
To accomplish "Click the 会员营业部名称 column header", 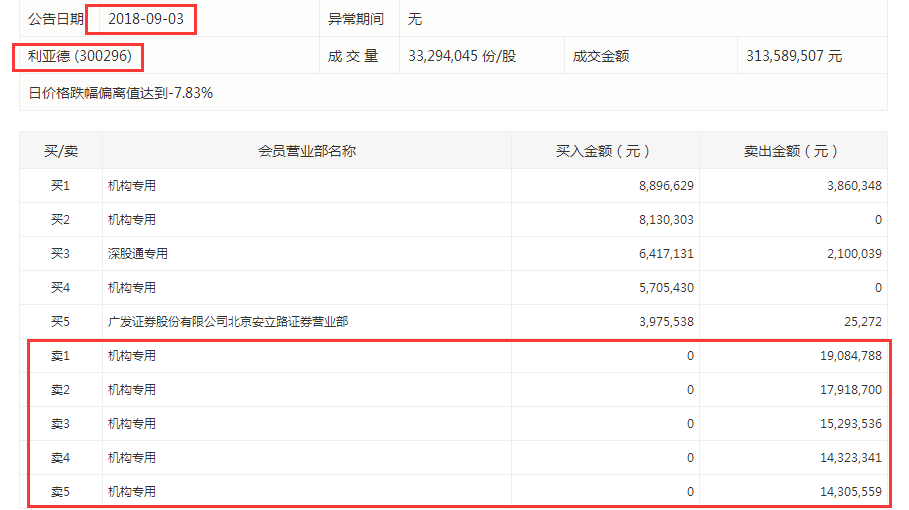I will [307, 151].
